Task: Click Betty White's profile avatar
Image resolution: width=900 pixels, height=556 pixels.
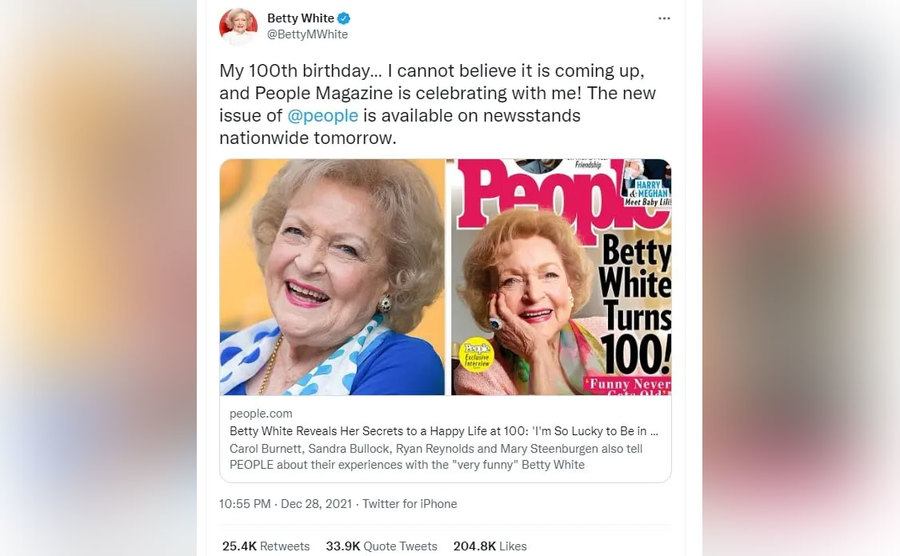Action: pos(238,26)
